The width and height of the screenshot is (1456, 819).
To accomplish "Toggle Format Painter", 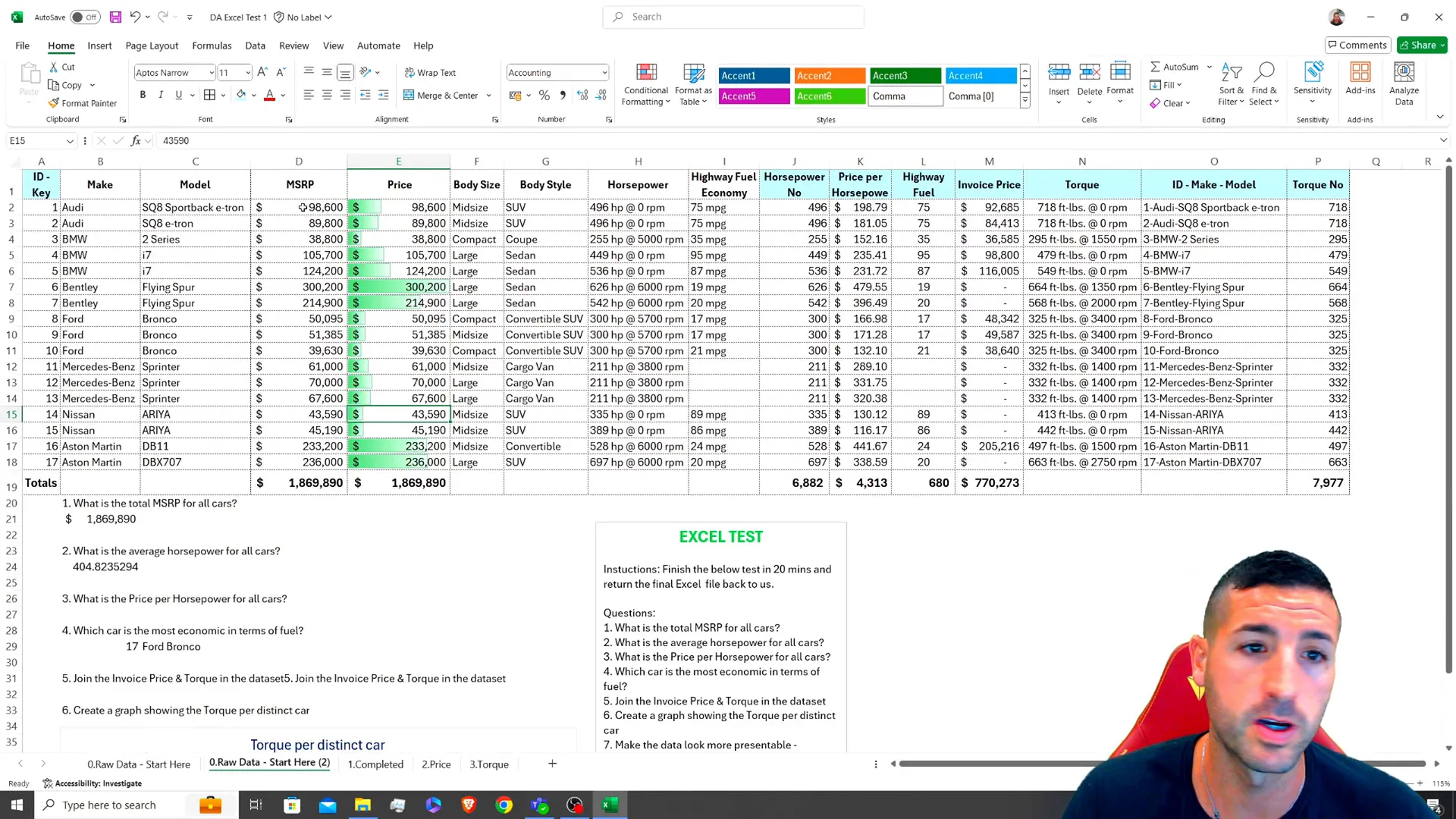I will point(82,103).
